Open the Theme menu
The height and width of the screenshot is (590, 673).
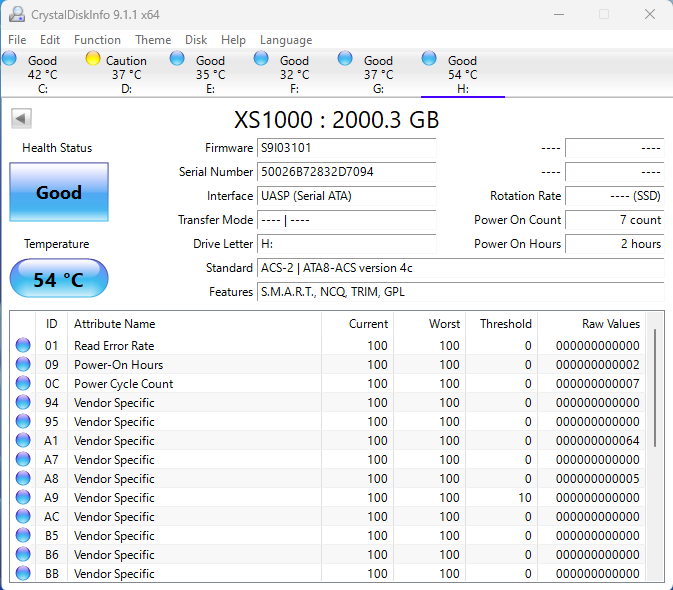coord(153,40)
